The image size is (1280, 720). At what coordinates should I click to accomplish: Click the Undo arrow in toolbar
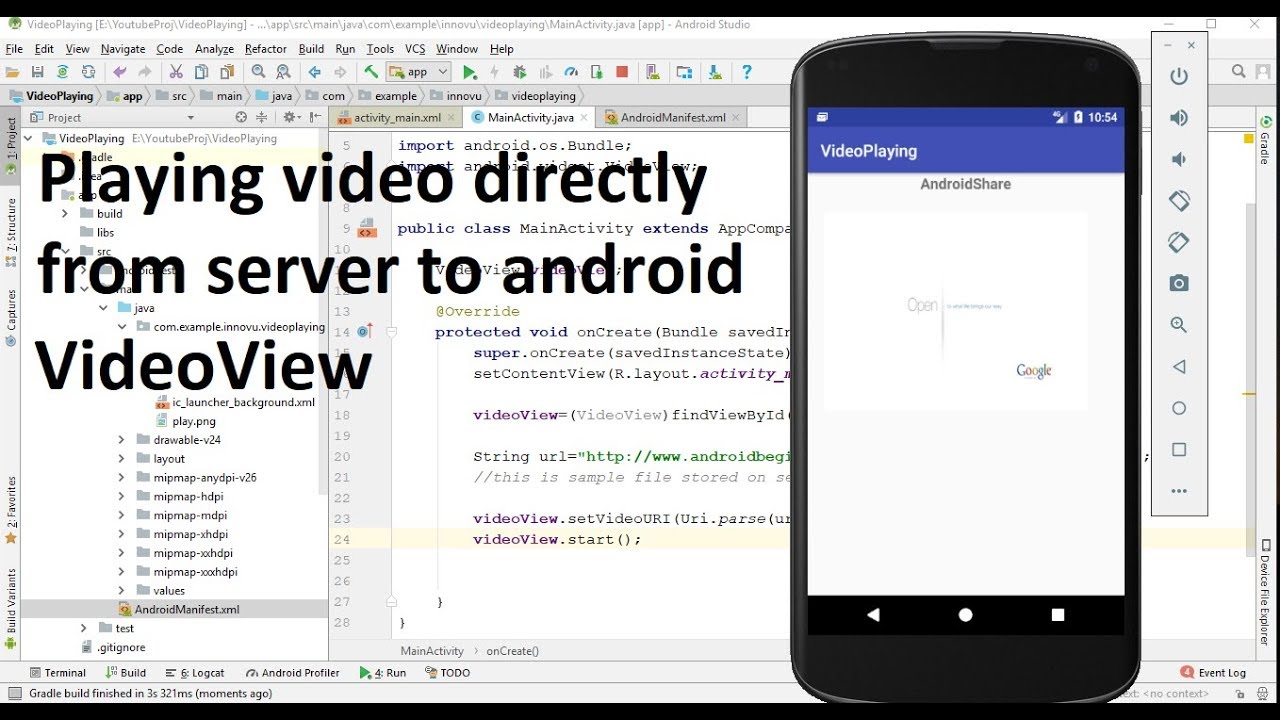[120, 72]
